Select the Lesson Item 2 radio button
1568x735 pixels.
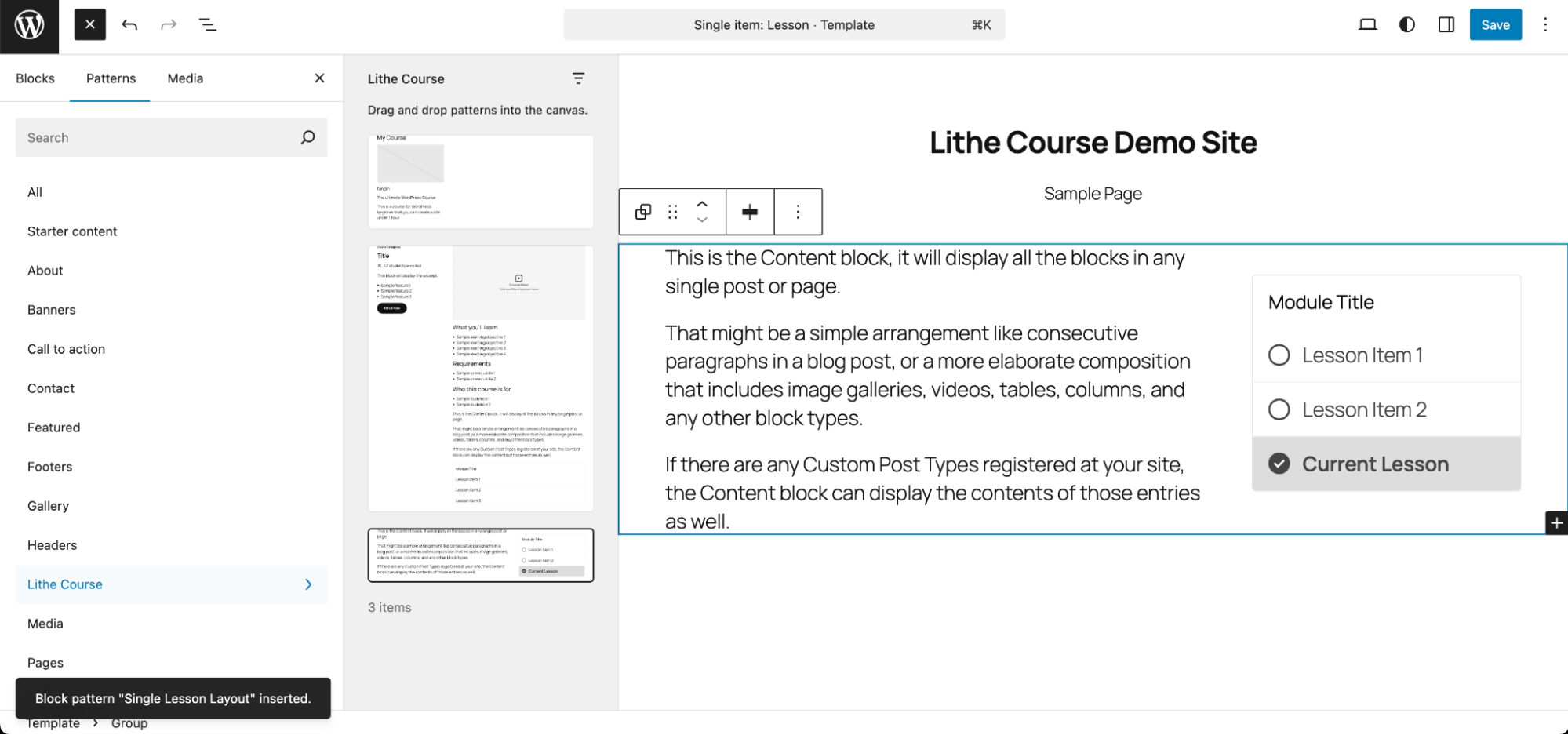click(1279, 409)
